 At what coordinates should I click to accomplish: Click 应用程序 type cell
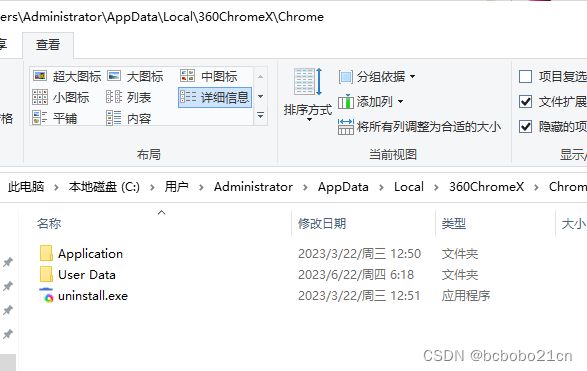tap(466, 296)
